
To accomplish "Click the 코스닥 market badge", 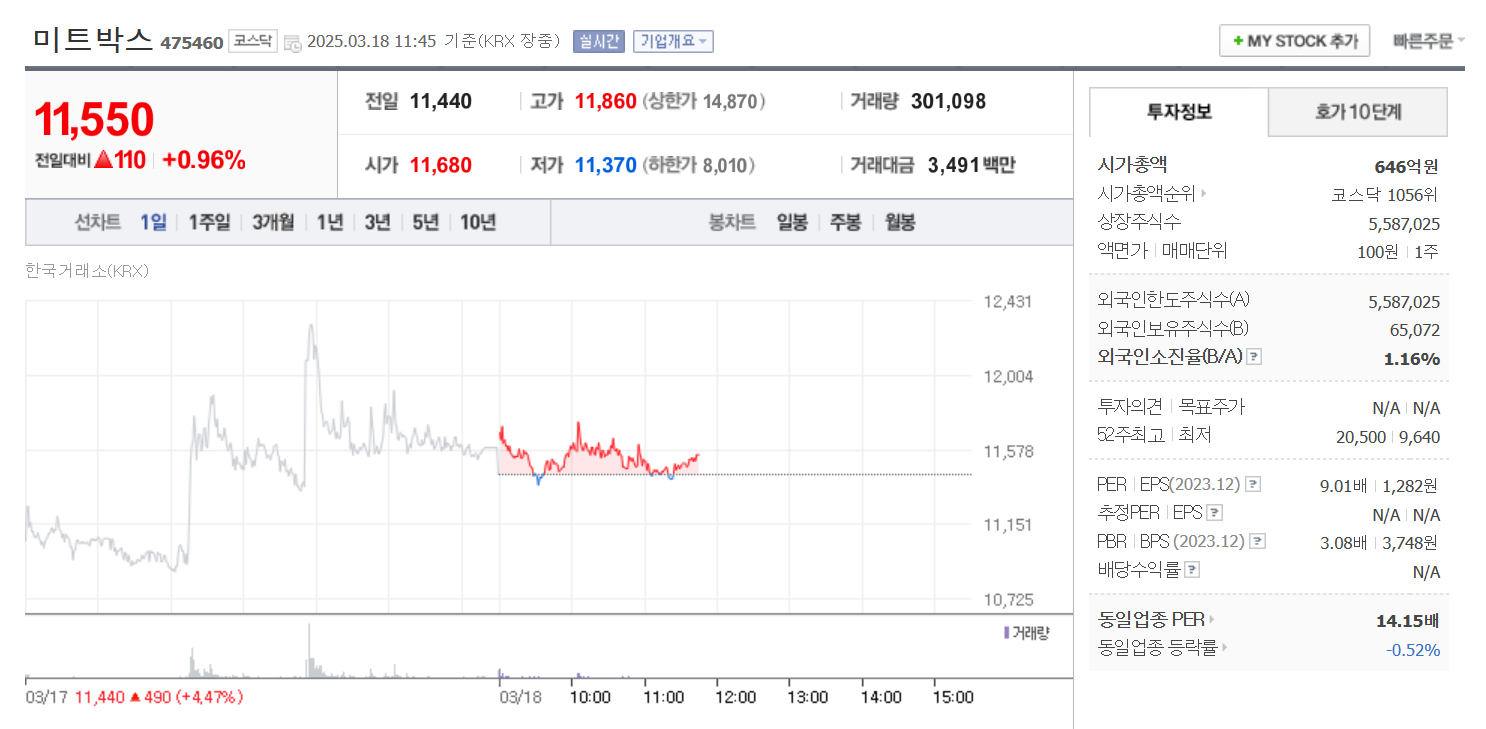I will tap(253, 41).
